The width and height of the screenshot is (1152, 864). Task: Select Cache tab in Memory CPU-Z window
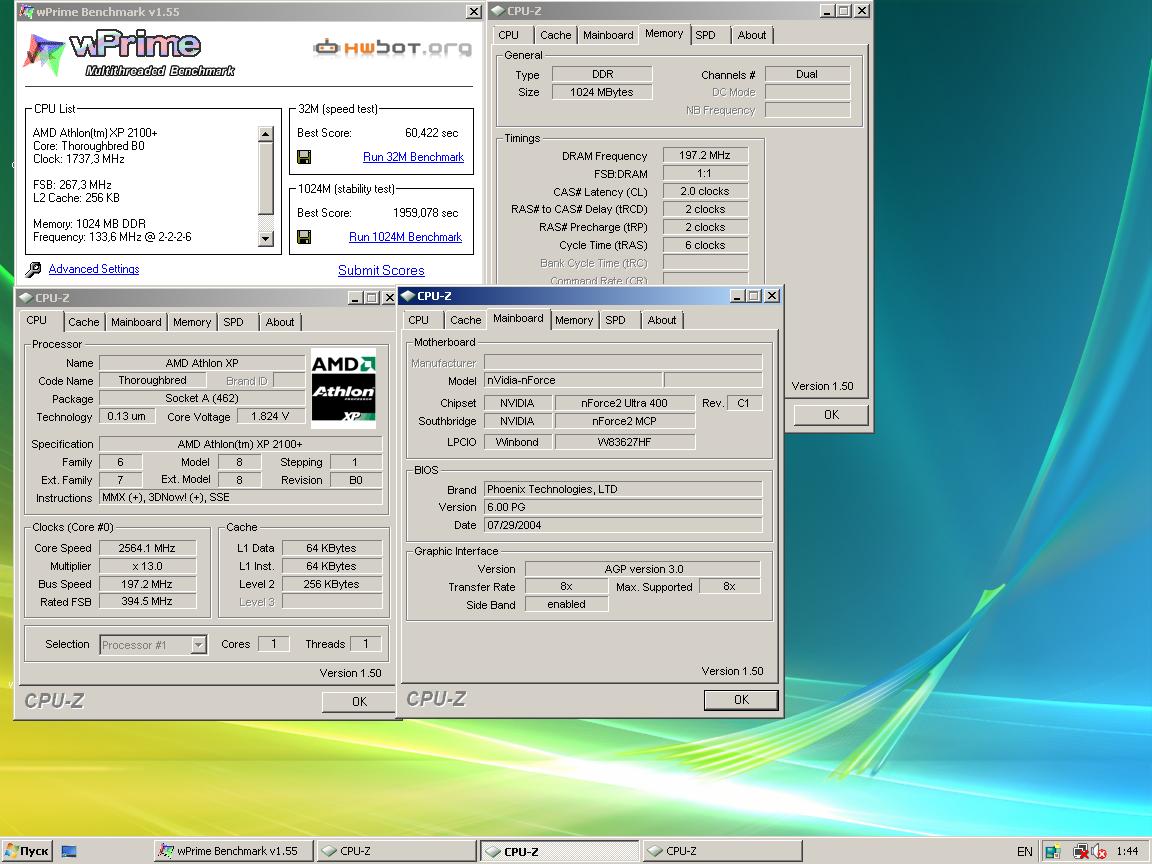coord(555,35)
